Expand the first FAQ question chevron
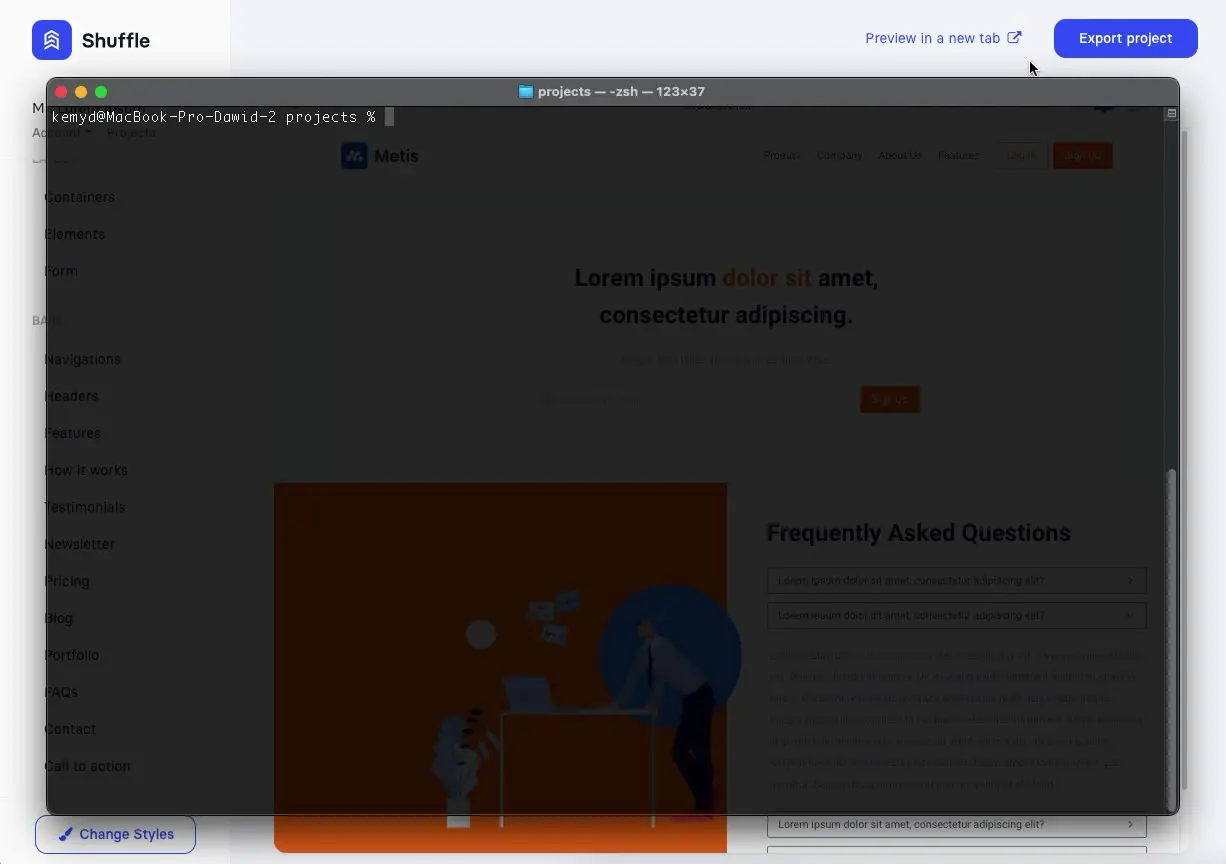Viewport: 1226px width, 864px height. (1130, 581)
